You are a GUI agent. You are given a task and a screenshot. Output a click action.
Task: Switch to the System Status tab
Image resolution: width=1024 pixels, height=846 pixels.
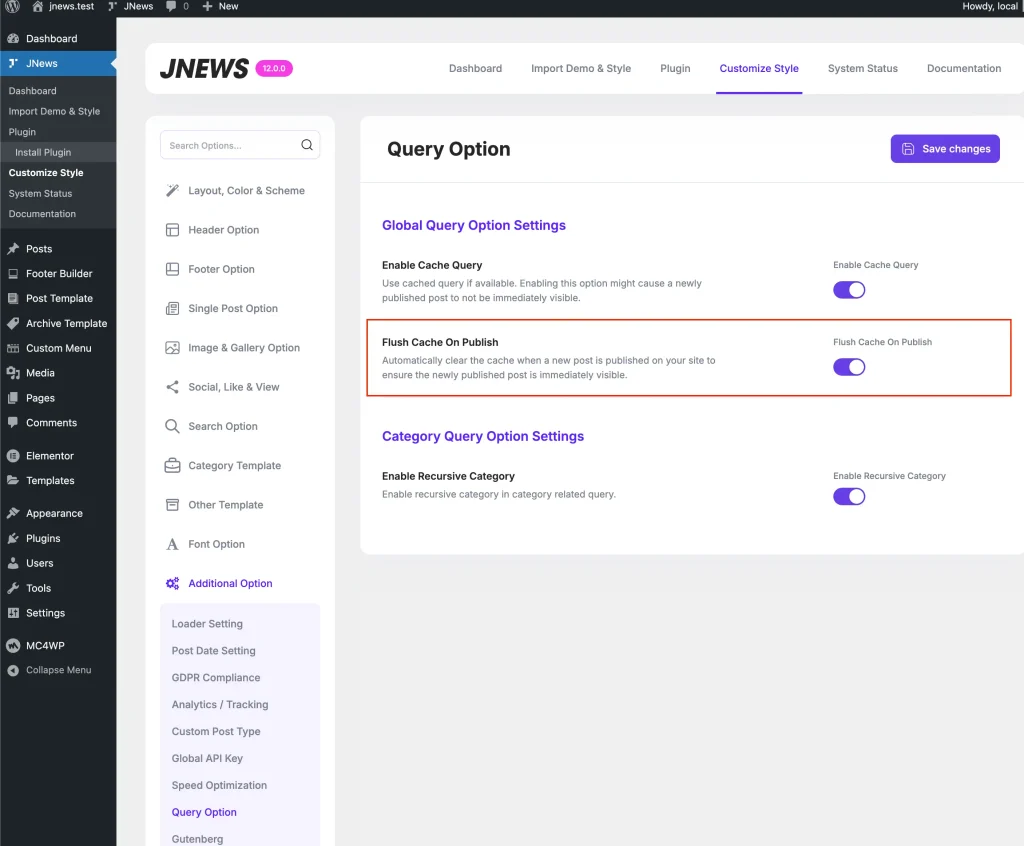click(x=862, y=69)
